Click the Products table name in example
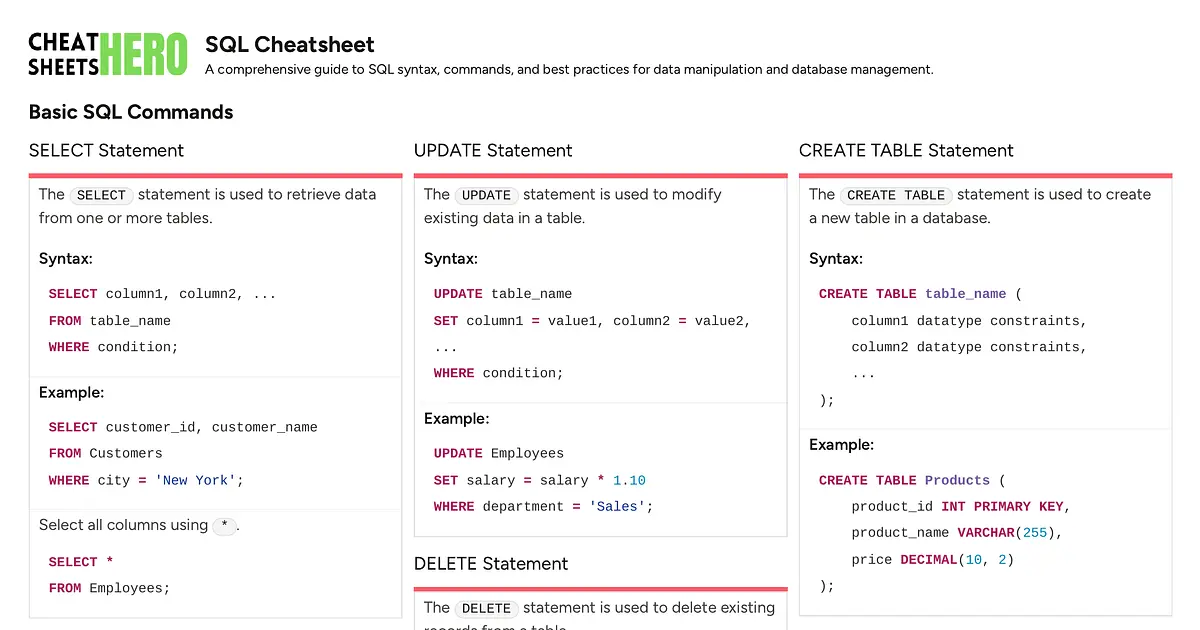 (x=957, y=480)
